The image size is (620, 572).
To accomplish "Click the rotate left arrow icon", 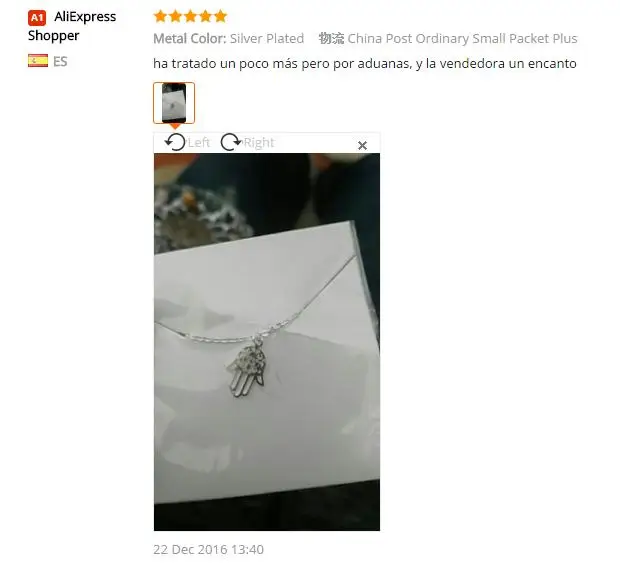I will coord(175,142).
